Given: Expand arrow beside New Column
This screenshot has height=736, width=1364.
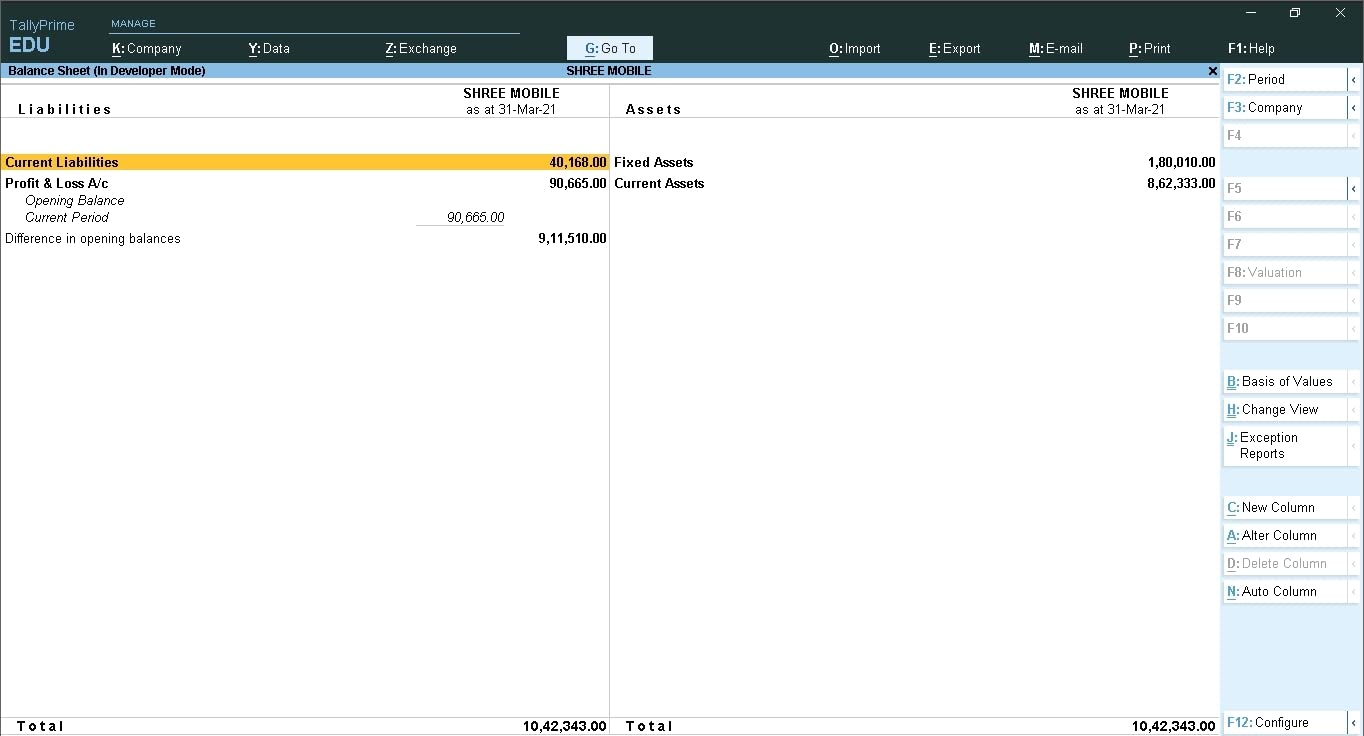Looking at the screenshot, I should click(1353, 507).
